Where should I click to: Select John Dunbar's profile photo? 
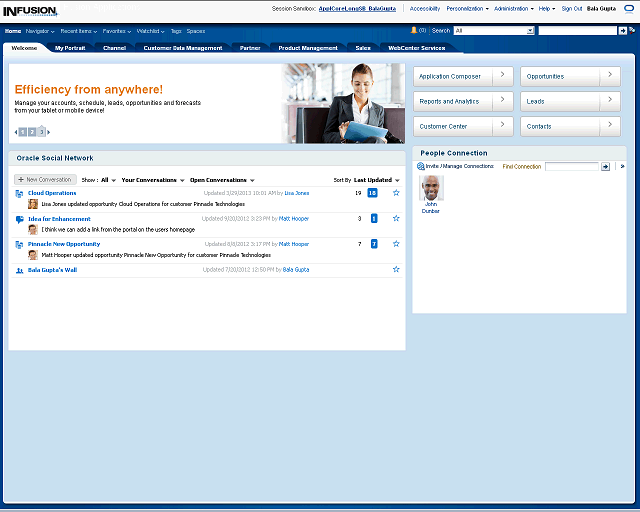431,188
